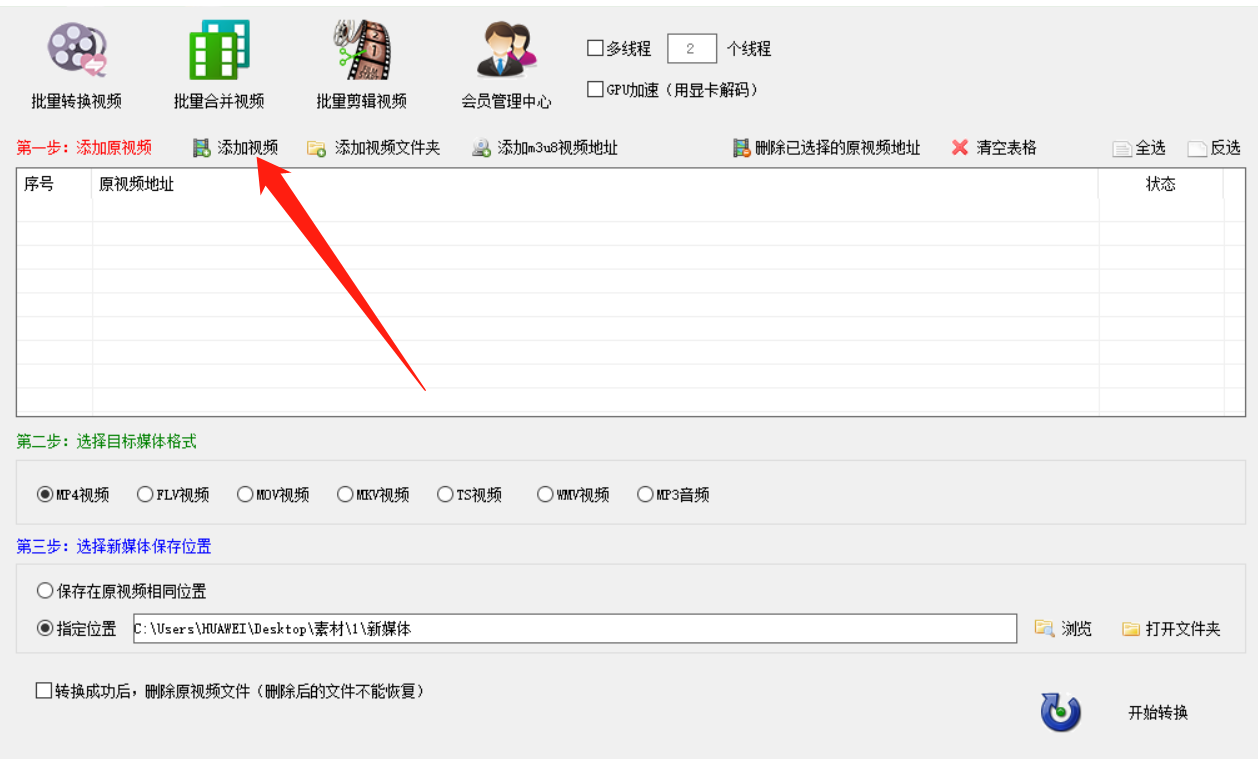This screenshot has width=1258, height=759.
Task: Select the TS视频 format radio button
Action: [x=445, y=494]
